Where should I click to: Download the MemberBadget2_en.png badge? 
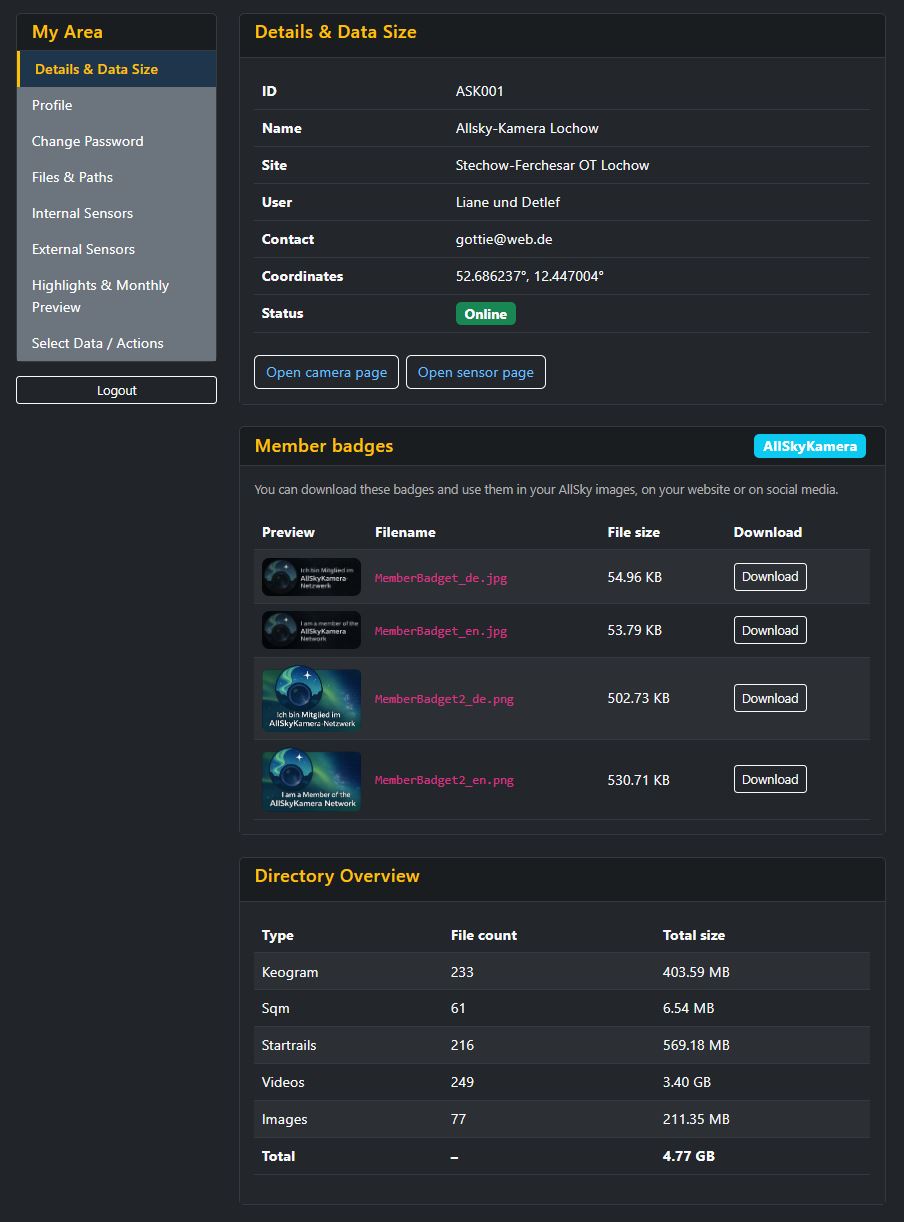click(770, 779)
